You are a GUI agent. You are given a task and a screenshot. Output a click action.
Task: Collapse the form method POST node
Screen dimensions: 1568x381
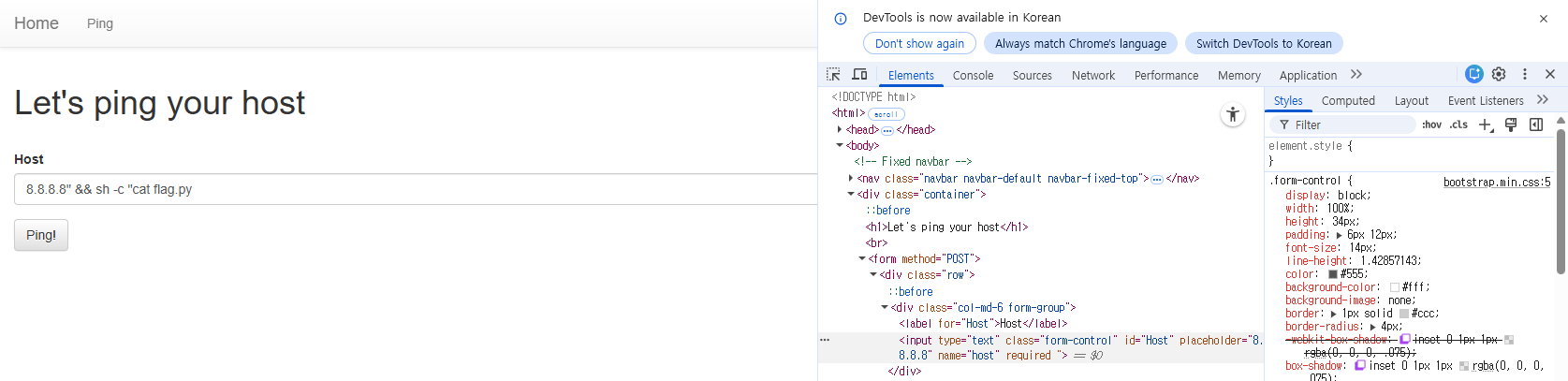[x=862, y=259]
